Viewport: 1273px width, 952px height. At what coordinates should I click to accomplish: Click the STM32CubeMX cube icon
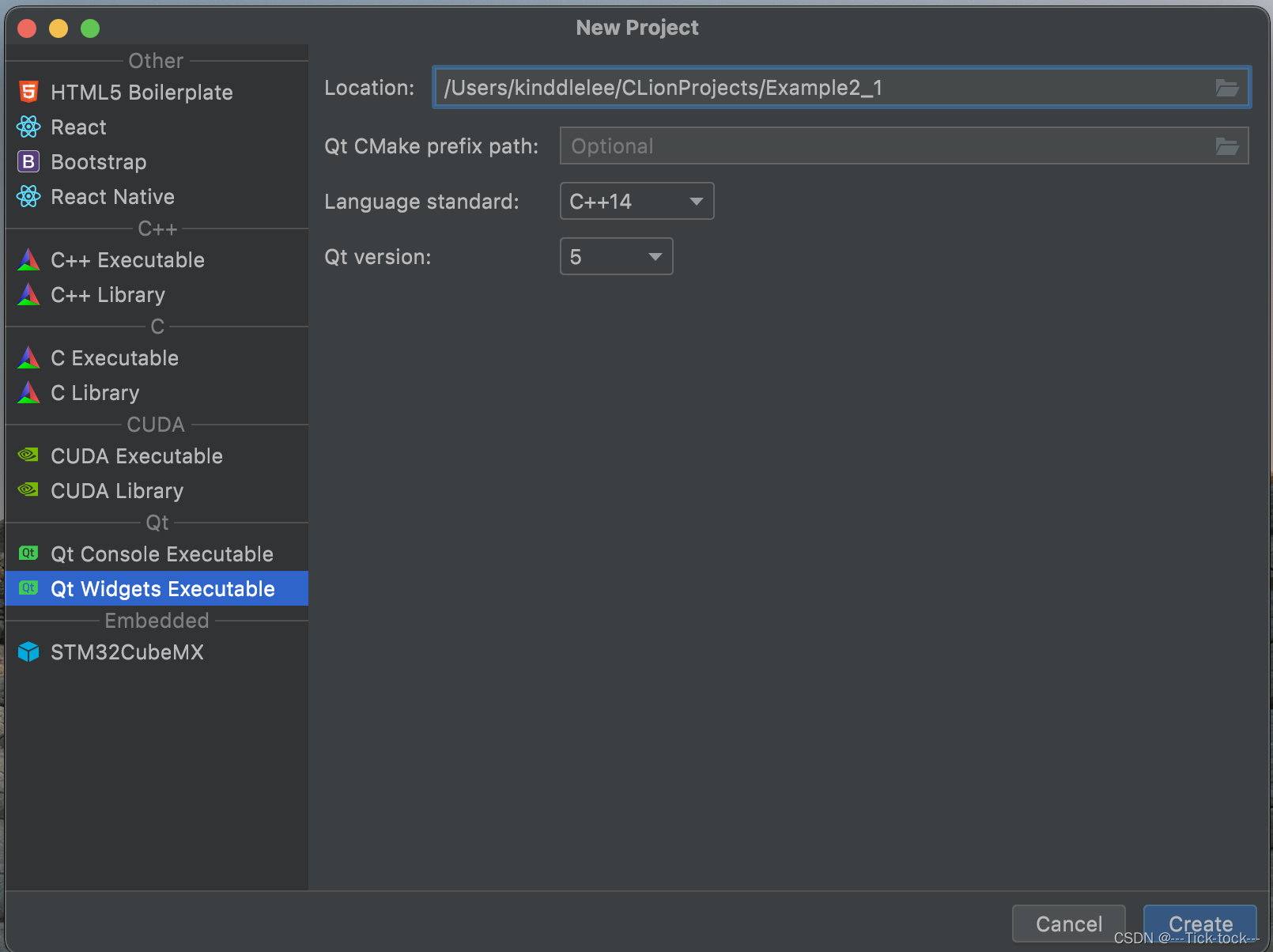pos(28,652)
